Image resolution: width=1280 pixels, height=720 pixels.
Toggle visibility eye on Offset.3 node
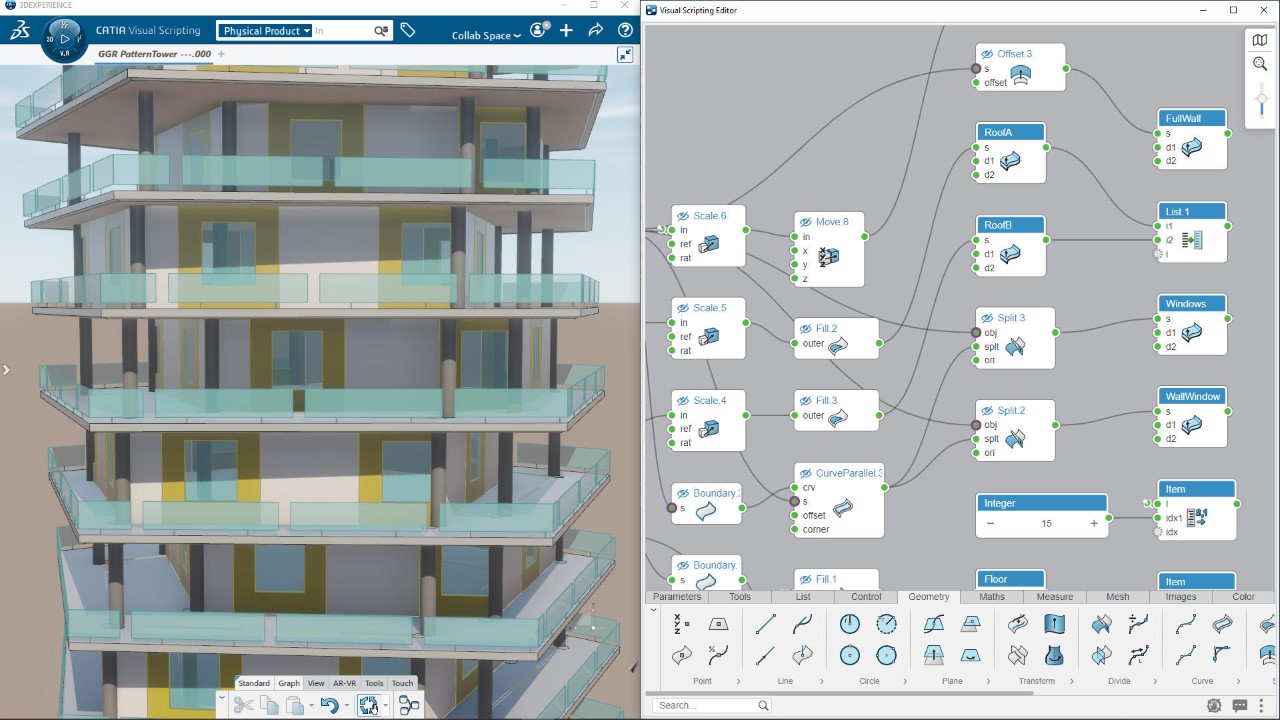987,54
